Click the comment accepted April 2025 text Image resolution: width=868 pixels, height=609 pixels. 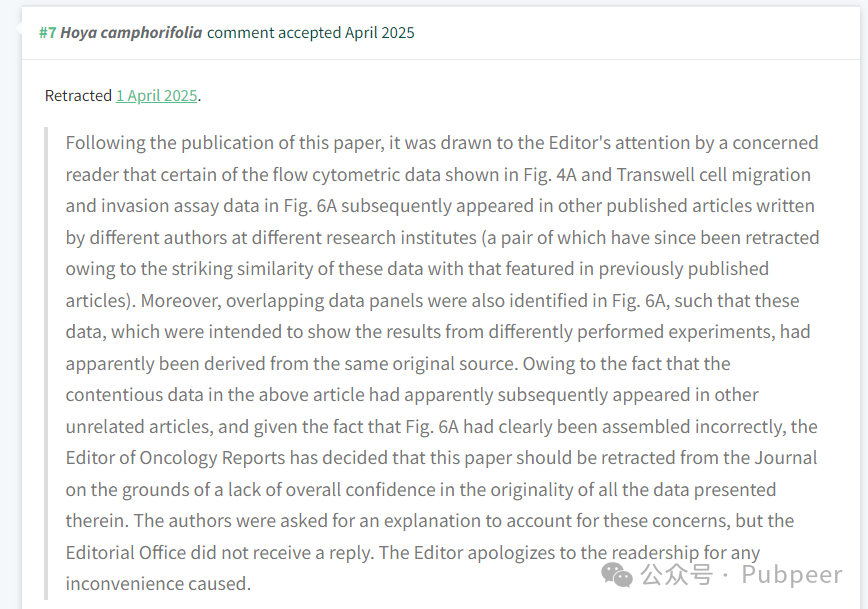[x=311, y=33]
